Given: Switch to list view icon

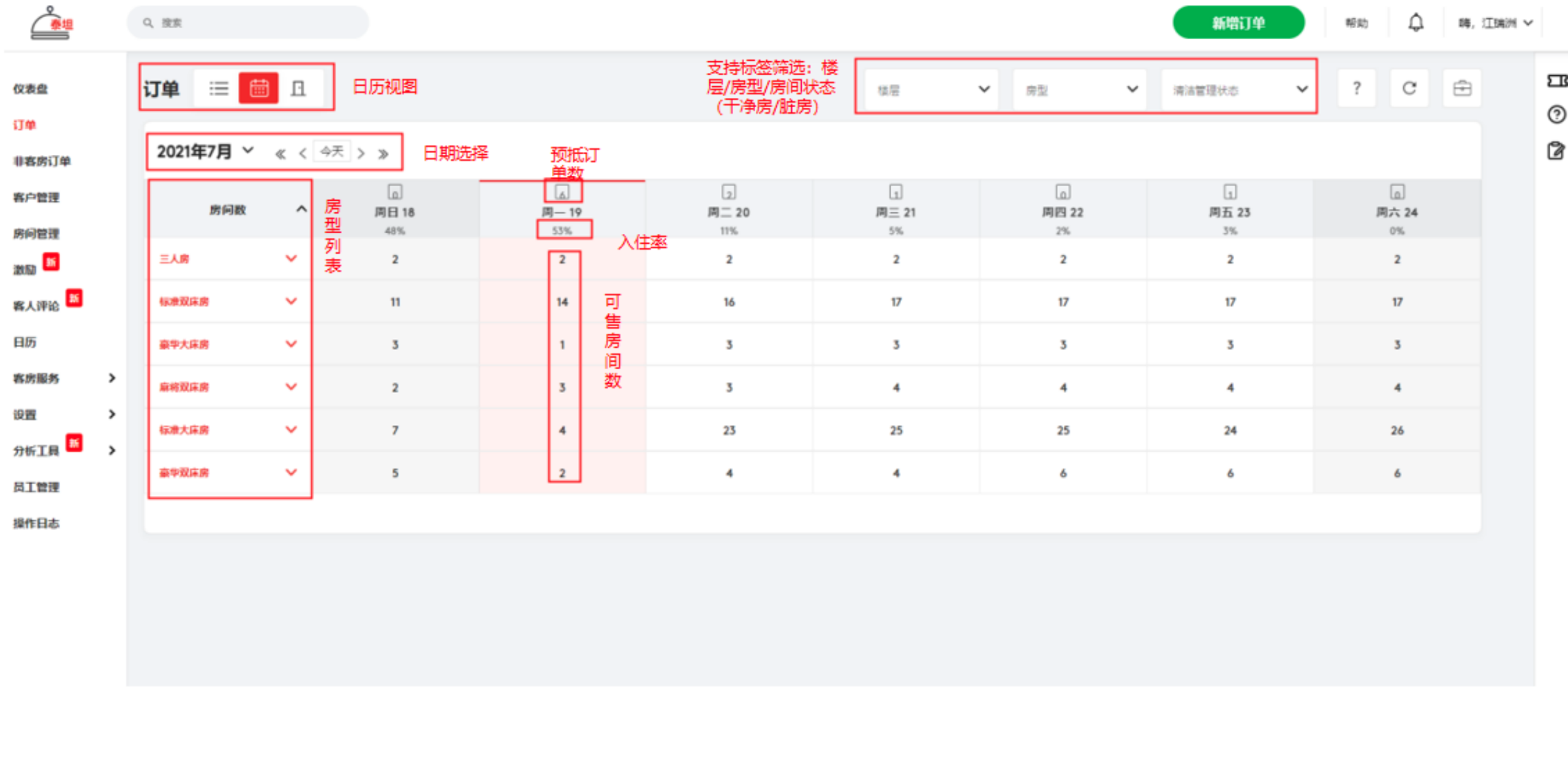Looking at the screenshot, I should tap(219, 89).
